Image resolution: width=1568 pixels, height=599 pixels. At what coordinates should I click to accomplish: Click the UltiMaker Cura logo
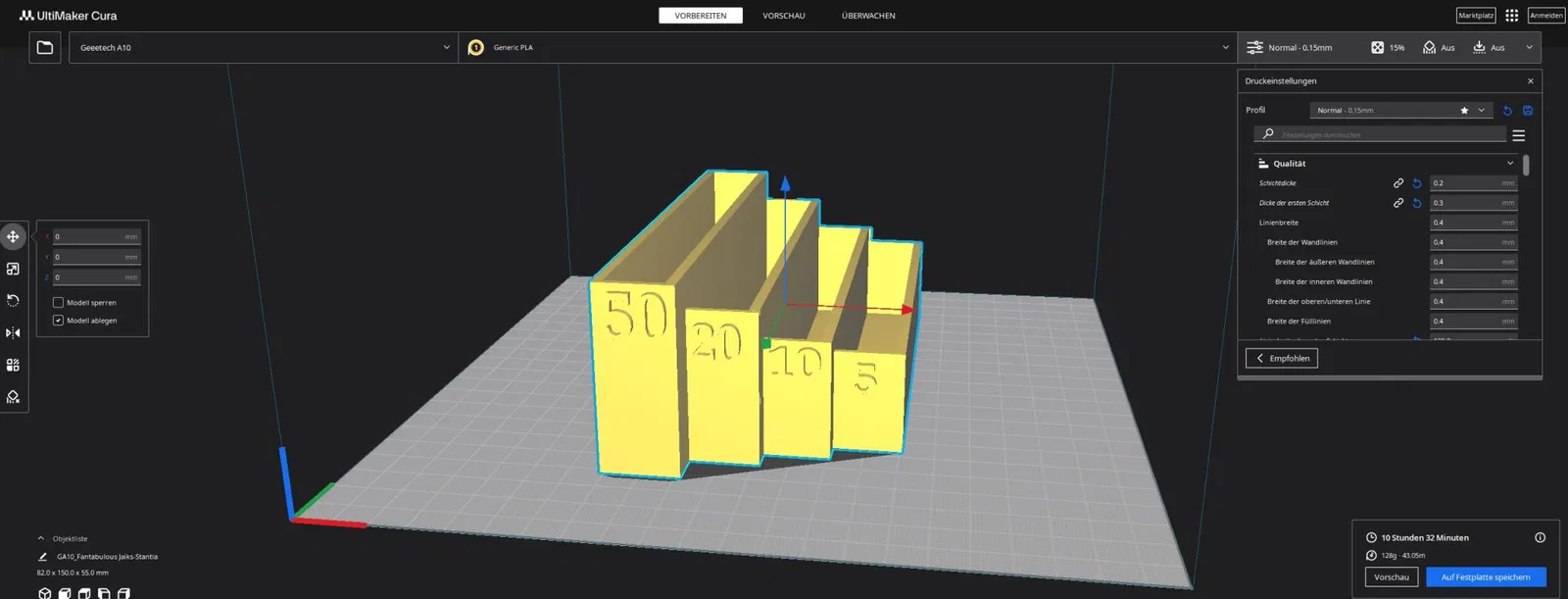(x=68, y=16)
